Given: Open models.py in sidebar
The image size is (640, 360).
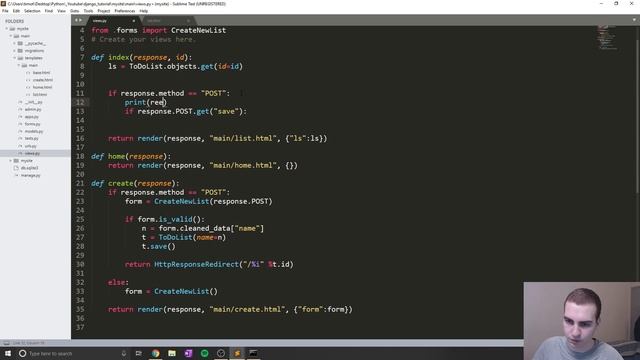Looking at the screenshot, I should [x=34, y=131].
